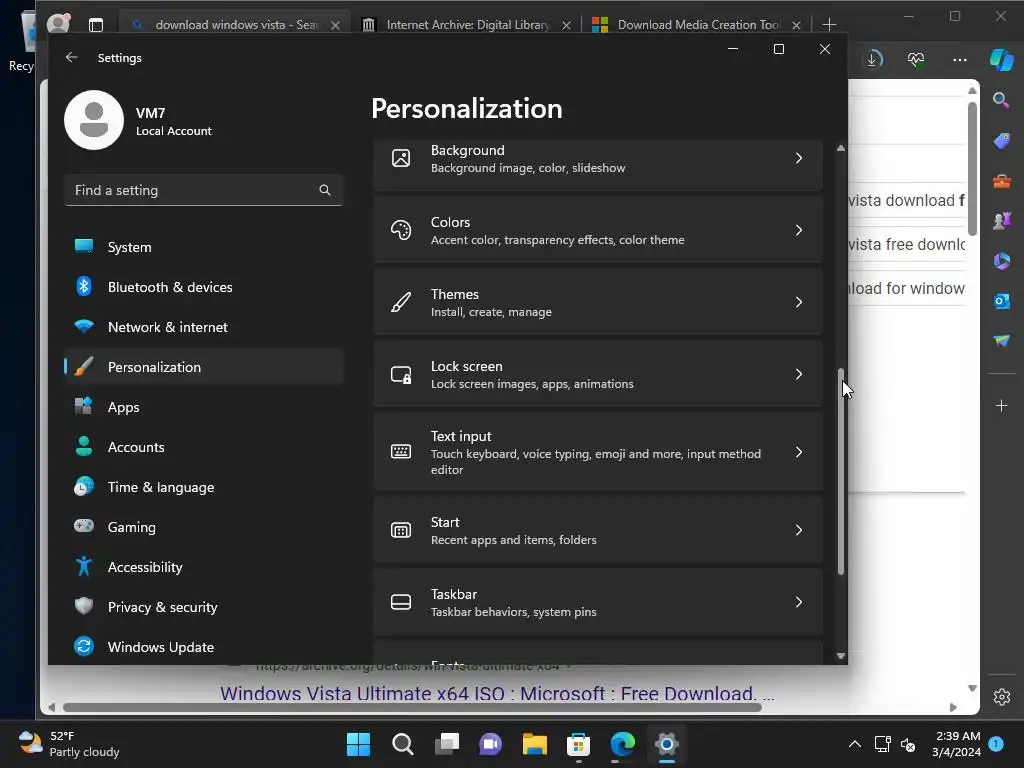Open weather widget showing 52°F
Screen dimensions: 1024x768
point(69,744)
